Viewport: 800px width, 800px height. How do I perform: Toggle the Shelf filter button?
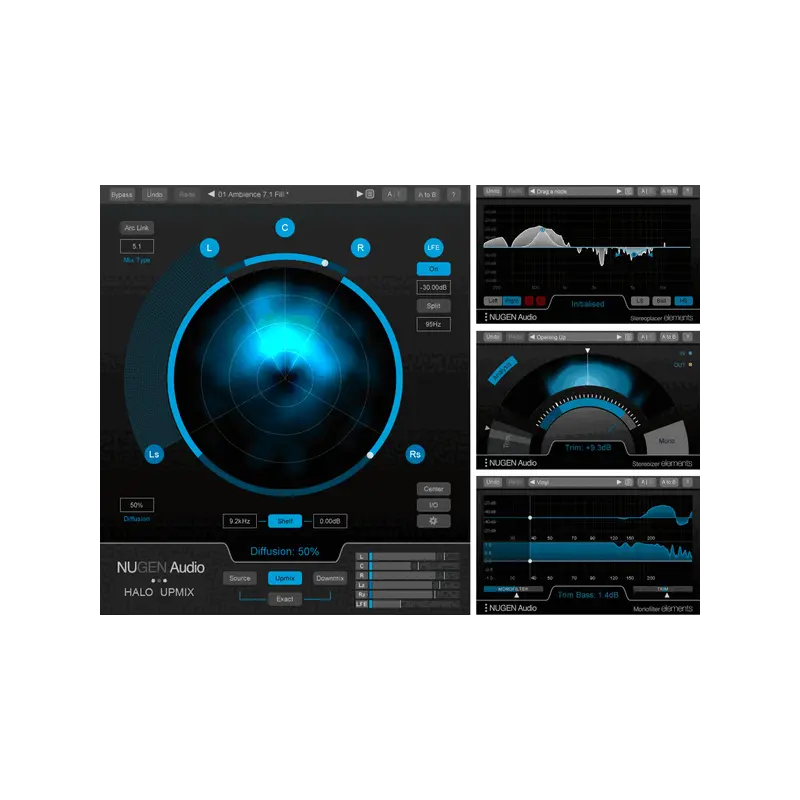point(285,521)
